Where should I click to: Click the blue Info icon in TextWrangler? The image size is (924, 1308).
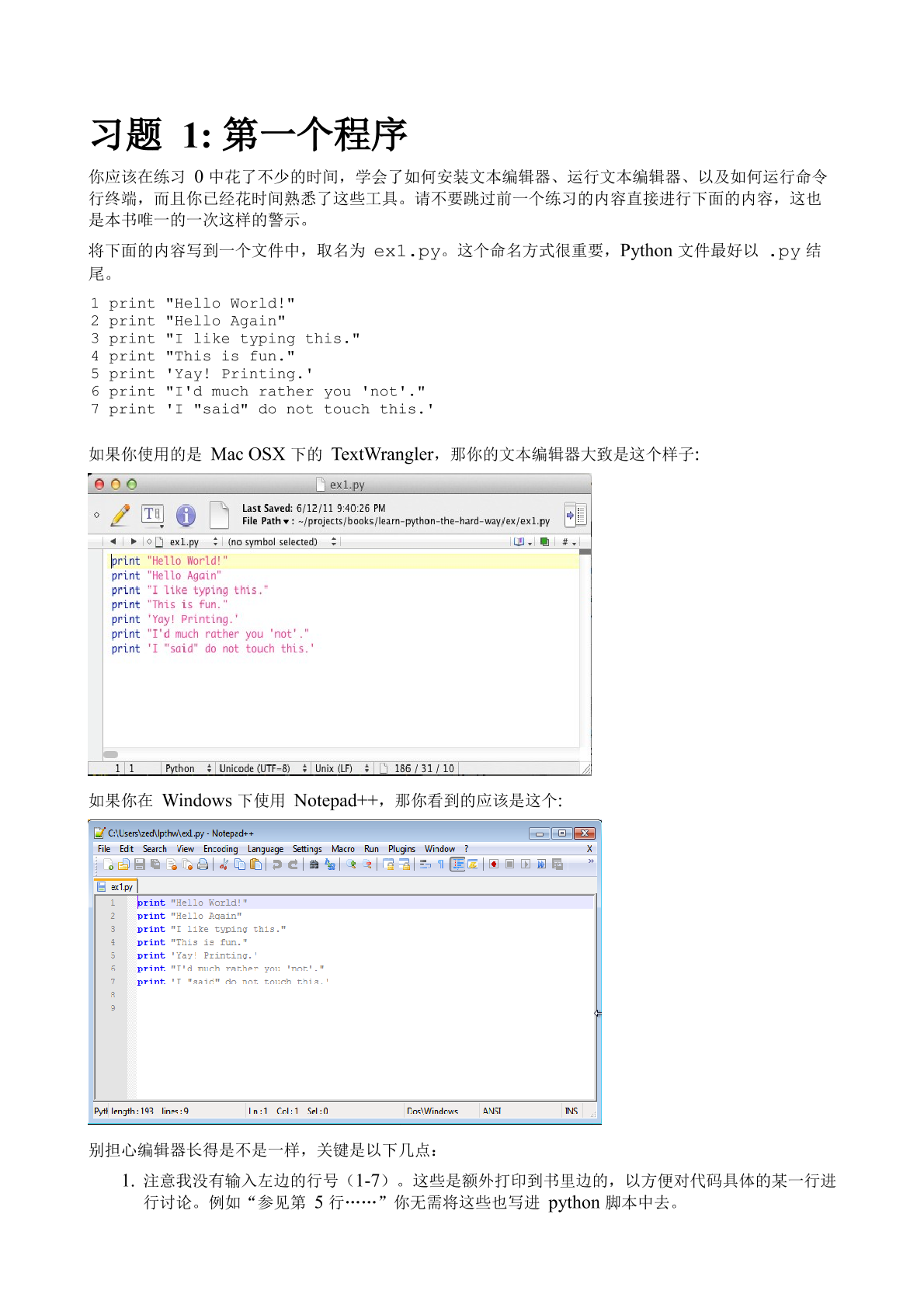(x=186, y=515)
